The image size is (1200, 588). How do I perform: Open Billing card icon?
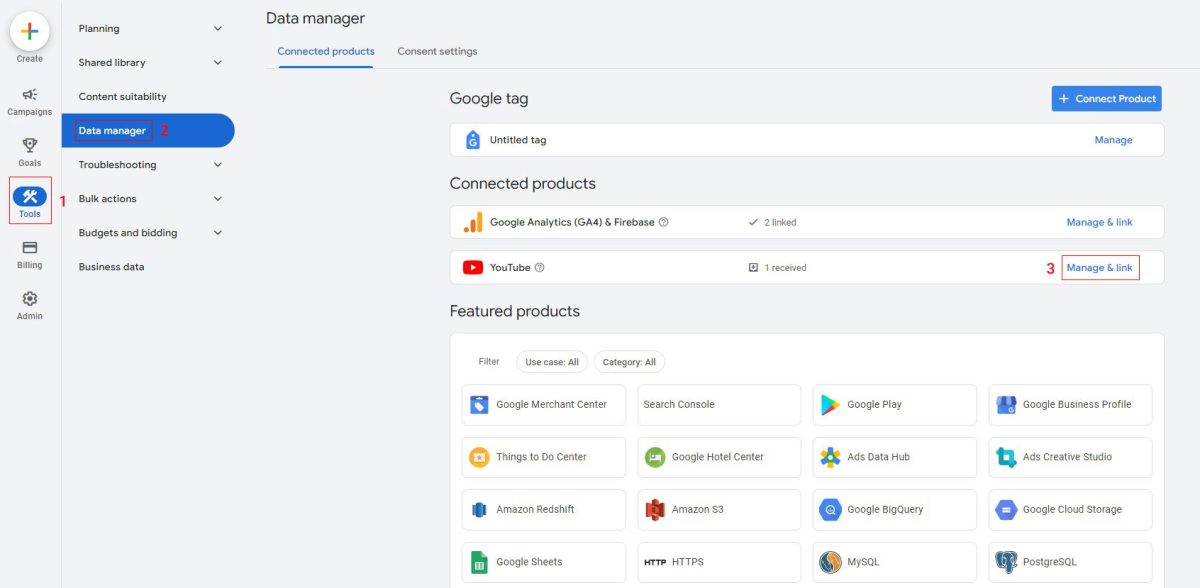tap(30, 247)
